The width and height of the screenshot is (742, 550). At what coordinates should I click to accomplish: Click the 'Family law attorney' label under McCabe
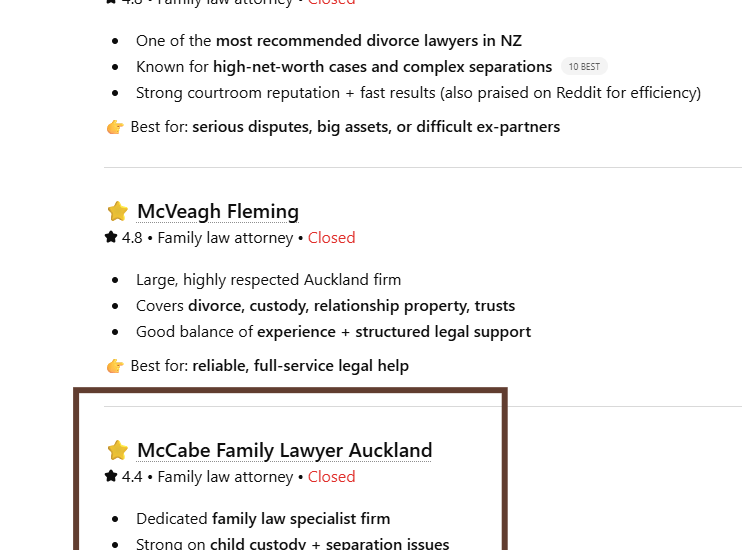point(225,477)
